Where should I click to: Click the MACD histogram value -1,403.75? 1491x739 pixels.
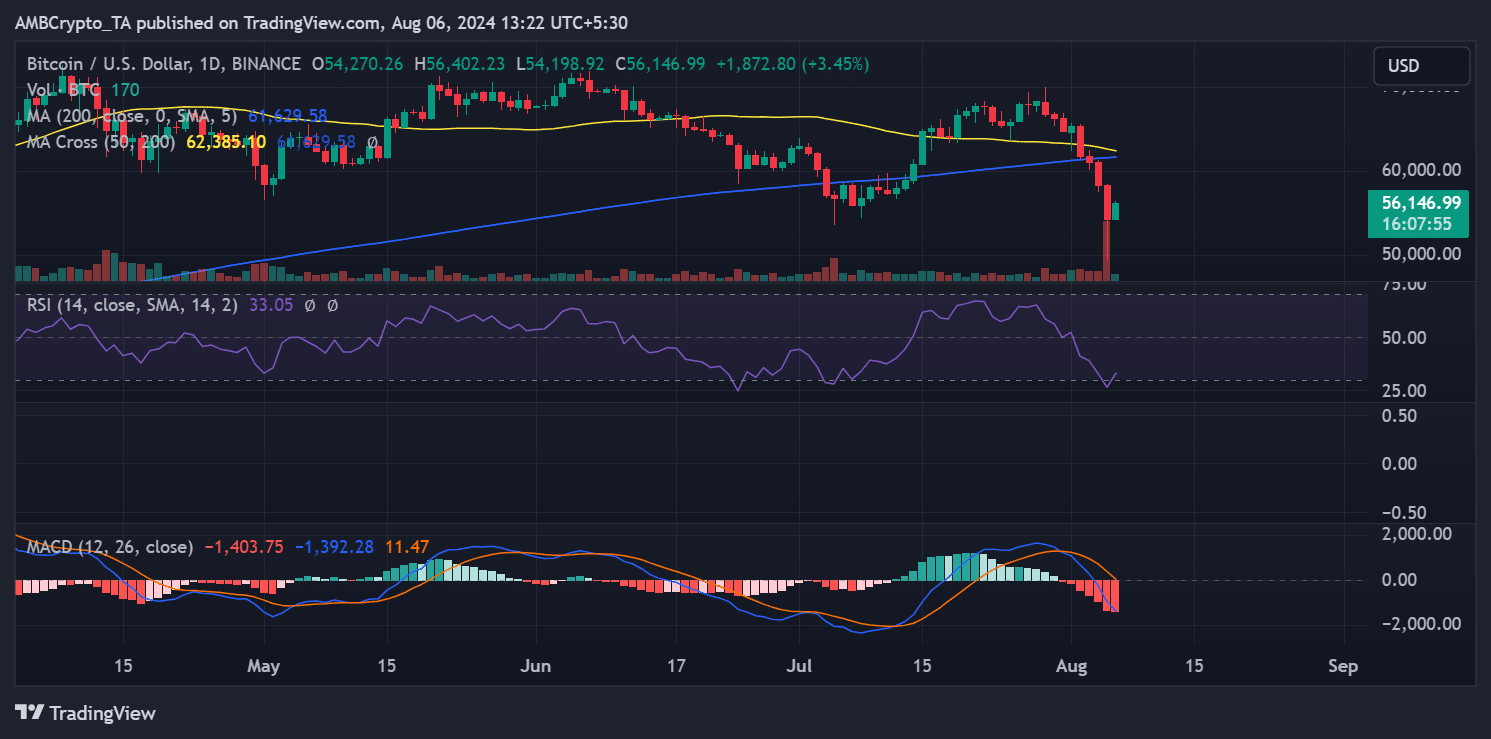(x=243, y=547)
